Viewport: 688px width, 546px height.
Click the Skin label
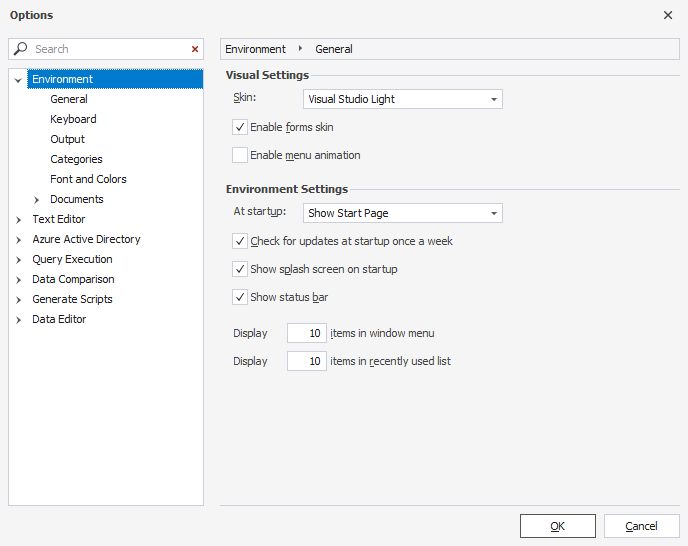[245, 97]
